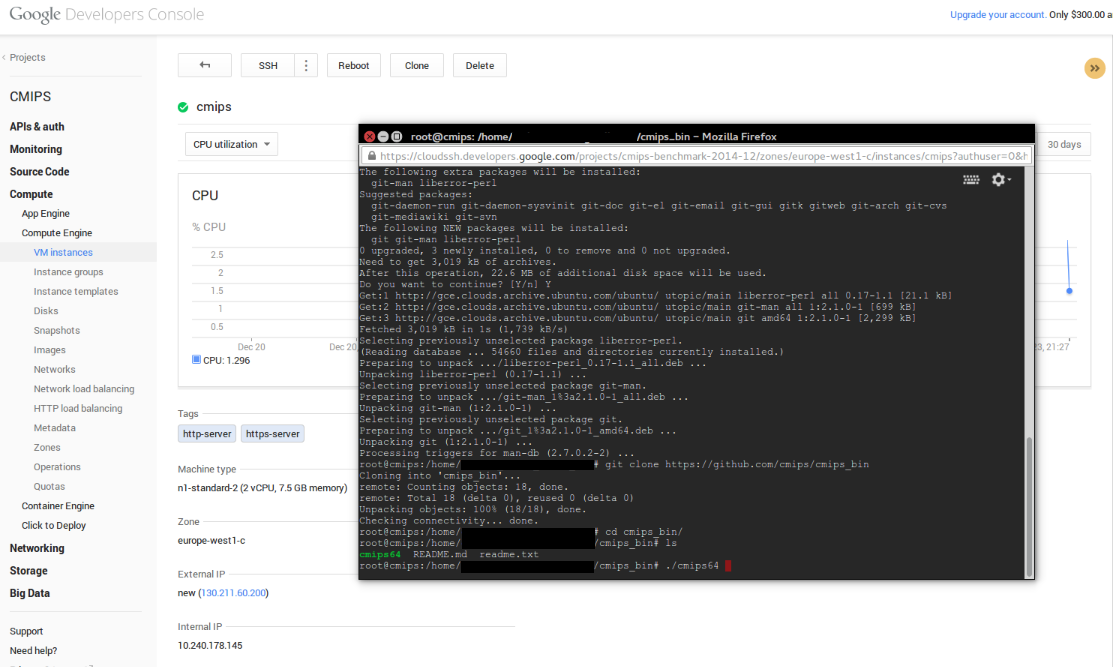Image resolution: width=1113 pixels, height=667 pixels.
Task: Open Metadata in the sidebar
Action: (x=55, y=428)
